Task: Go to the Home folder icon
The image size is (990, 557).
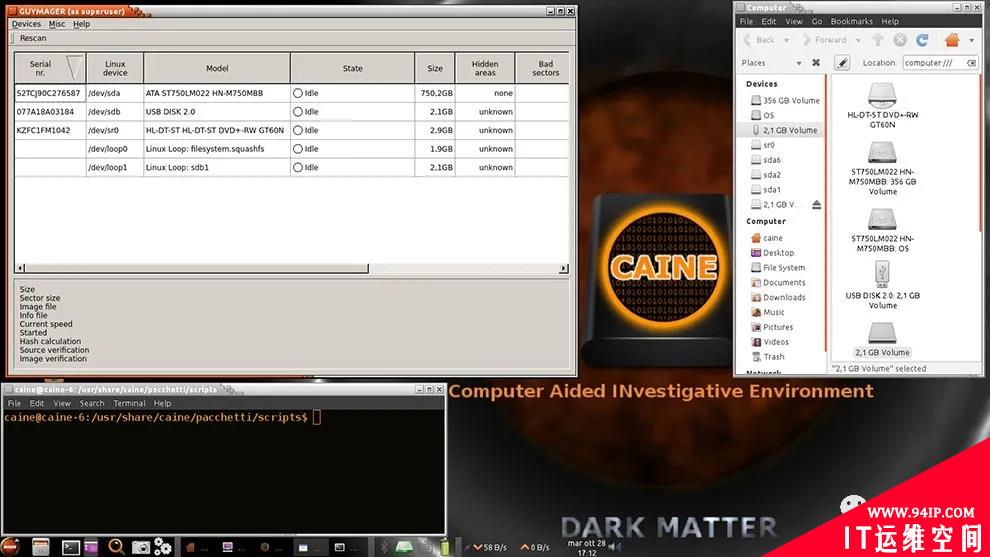Action: [x=952, y=40]
